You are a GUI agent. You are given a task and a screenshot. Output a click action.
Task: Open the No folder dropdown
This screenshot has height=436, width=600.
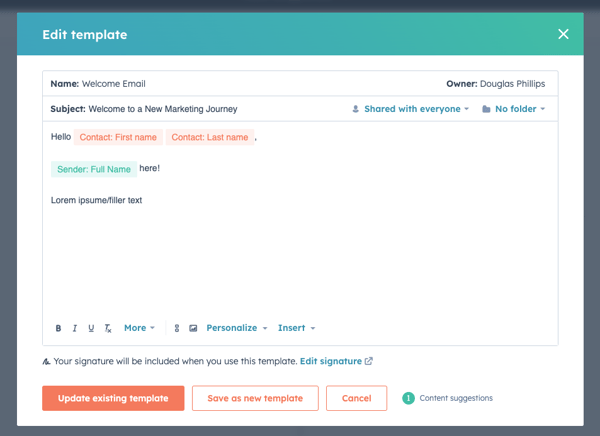point(520,109)
